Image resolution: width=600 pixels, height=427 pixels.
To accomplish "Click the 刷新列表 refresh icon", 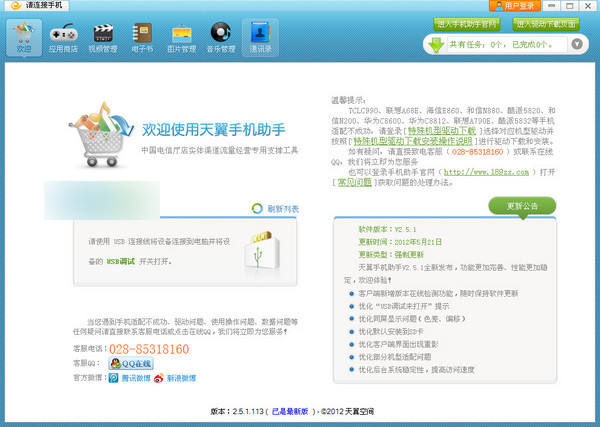I will (x=257, y=209).
